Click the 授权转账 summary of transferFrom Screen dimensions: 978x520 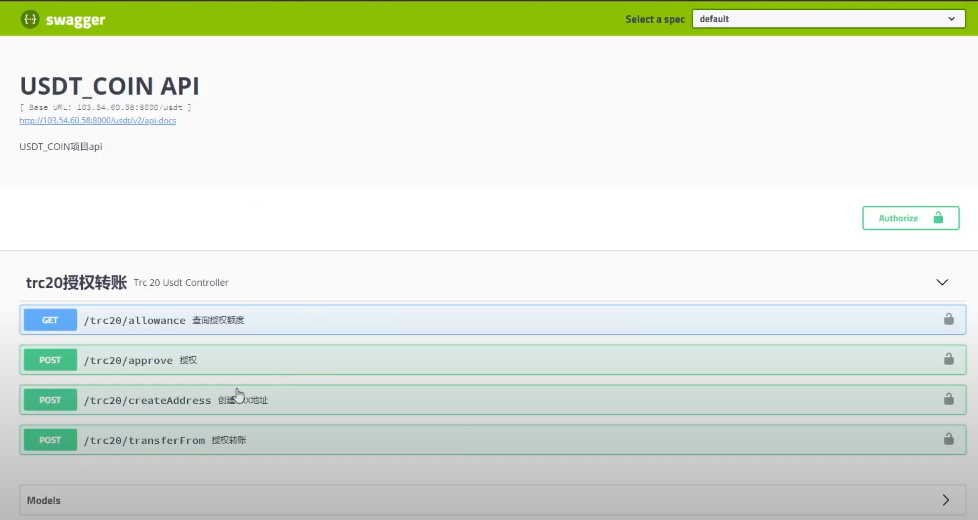tap(229, 440)
